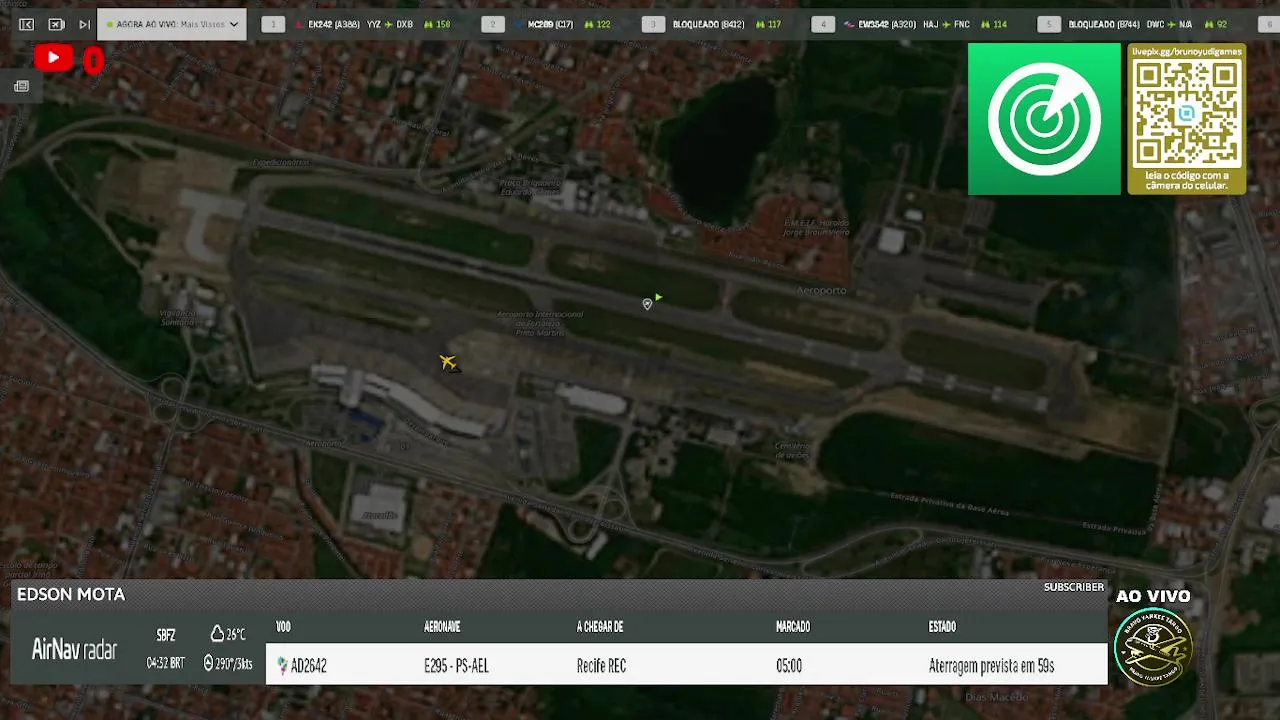The image size is (1280, 720).
Task: Click the EDSON MOTA name label
Action: [71, 594]
